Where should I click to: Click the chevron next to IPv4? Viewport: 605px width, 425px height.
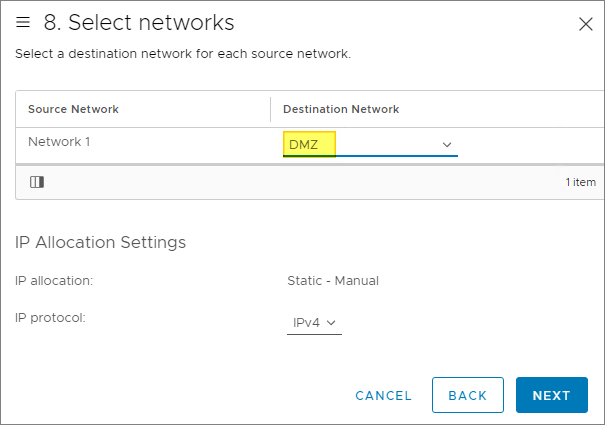(x=331, y=323)
